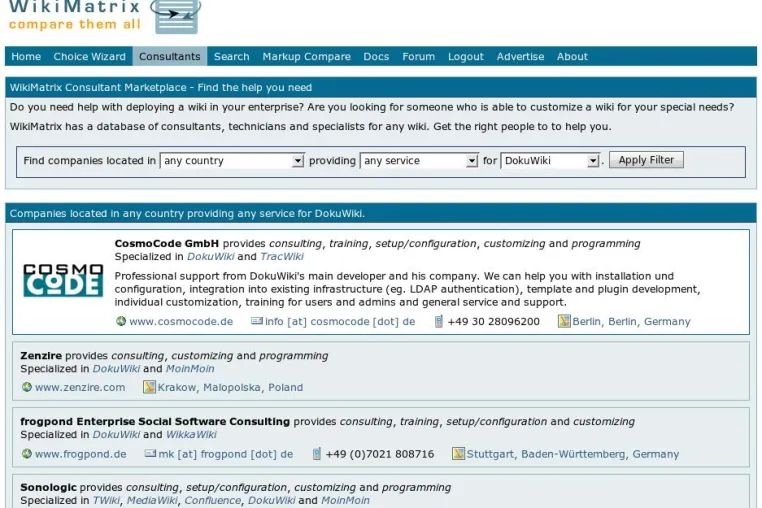Open Markup Compare in navigation bar
762x508 pixels.
coord(307,56)
